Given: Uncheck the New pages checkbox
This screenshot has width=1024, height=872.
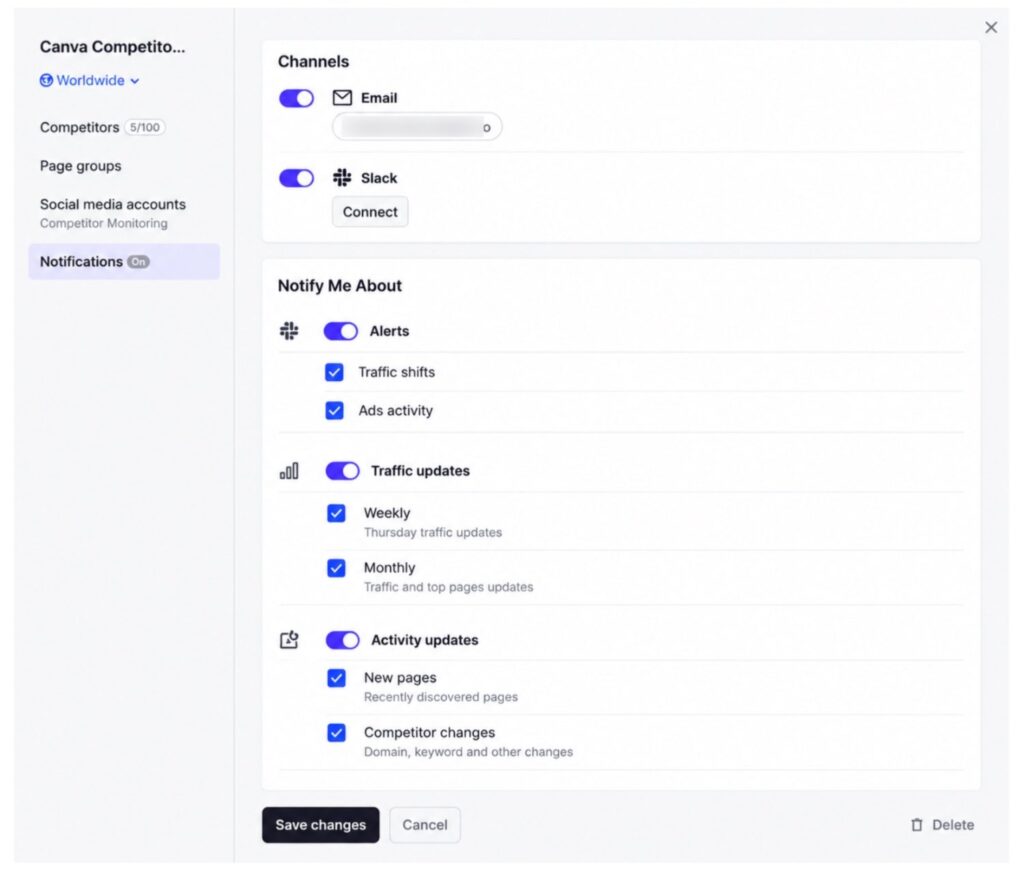Looking at the screenshot, I should click(x=336, y=678).
